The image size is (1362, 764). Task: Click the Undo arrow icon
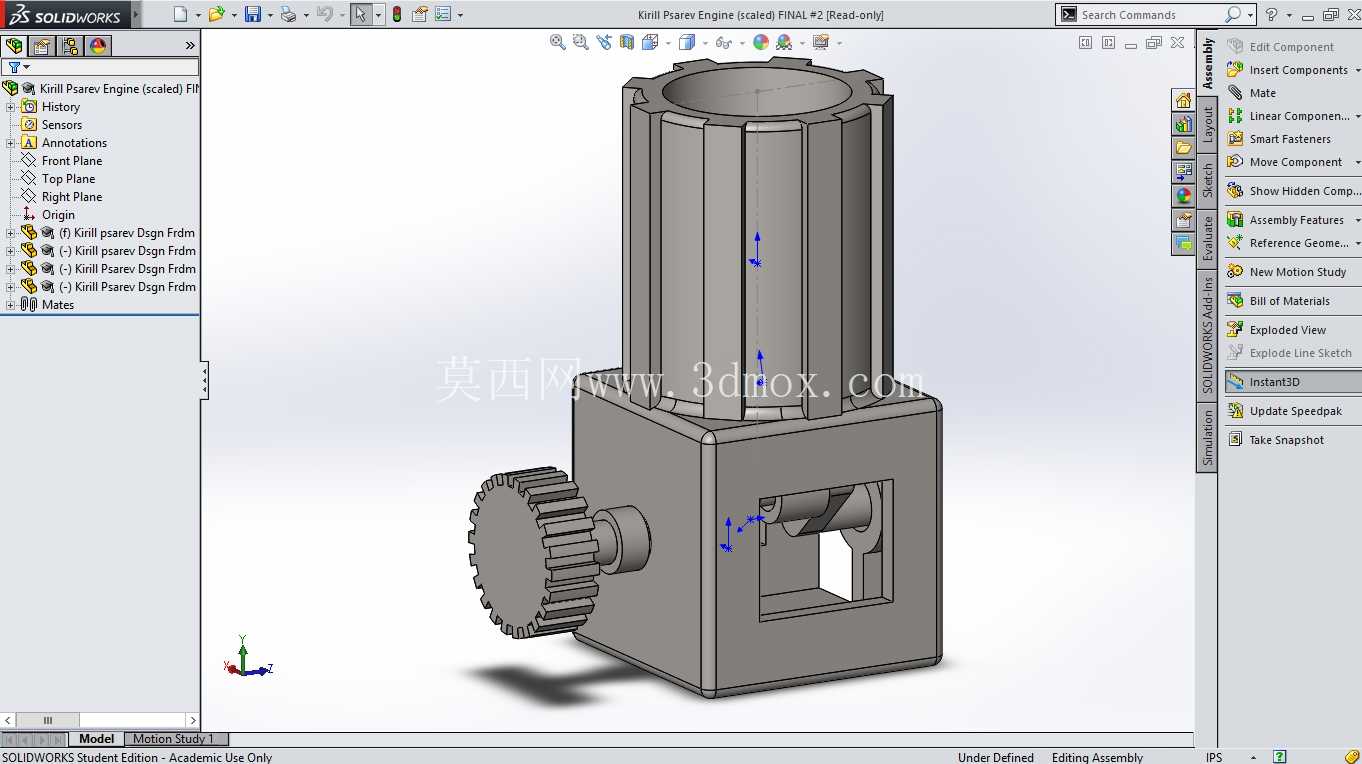[x=324, y=14]
